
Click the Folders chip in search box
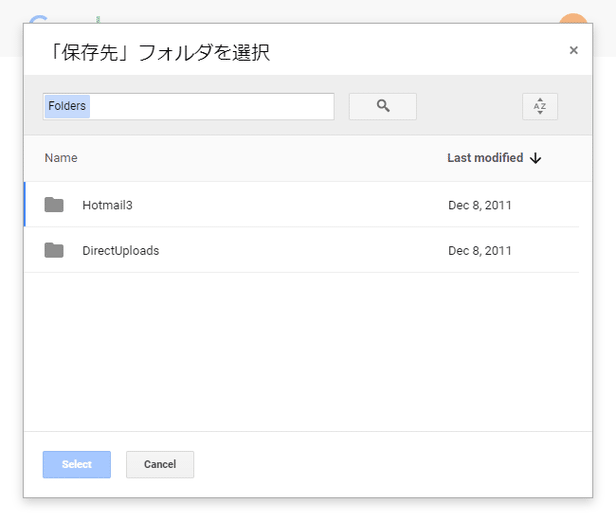(67, 106)
